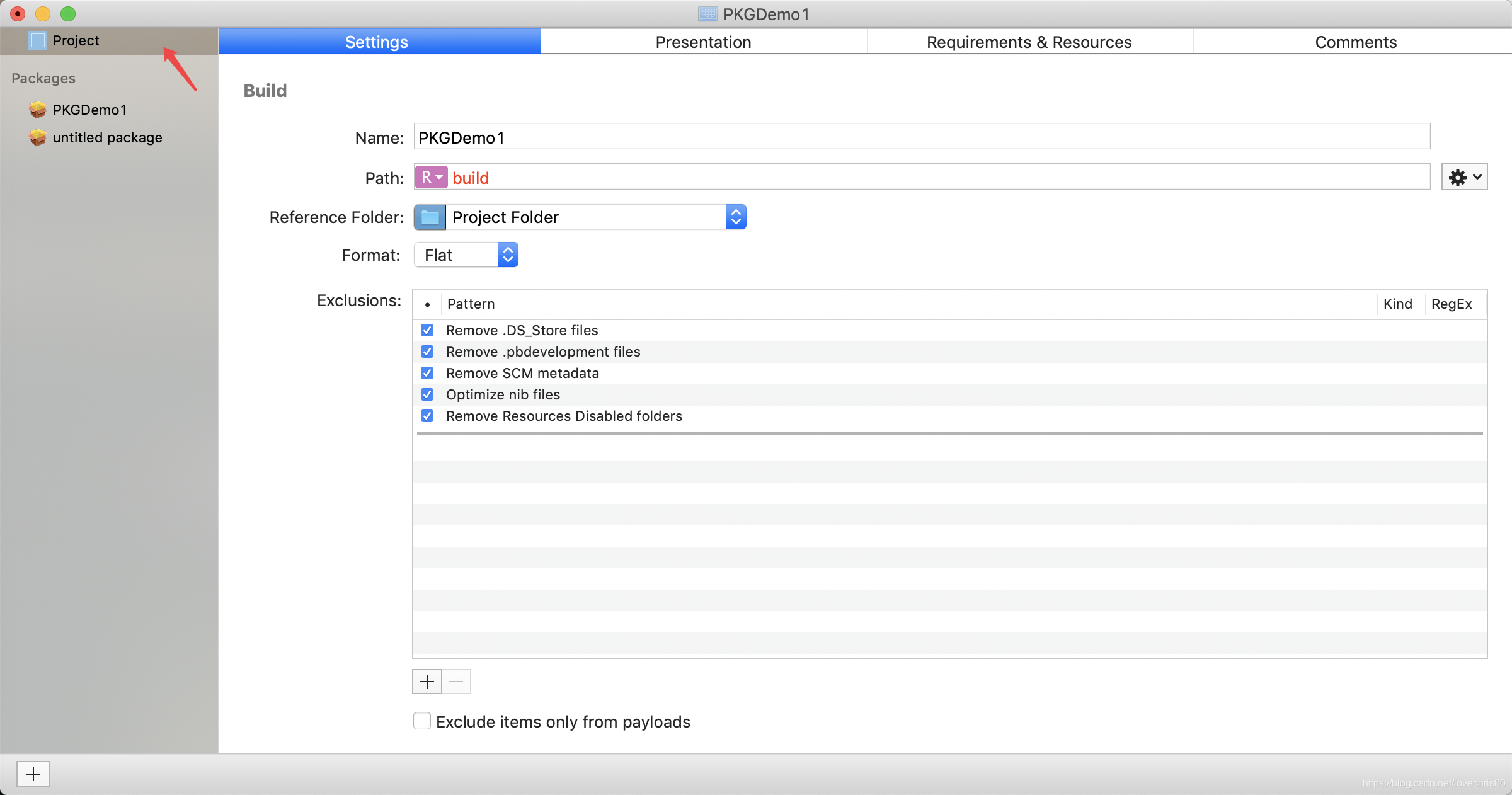Select the PKGDemo1 package row

[109, 110]
